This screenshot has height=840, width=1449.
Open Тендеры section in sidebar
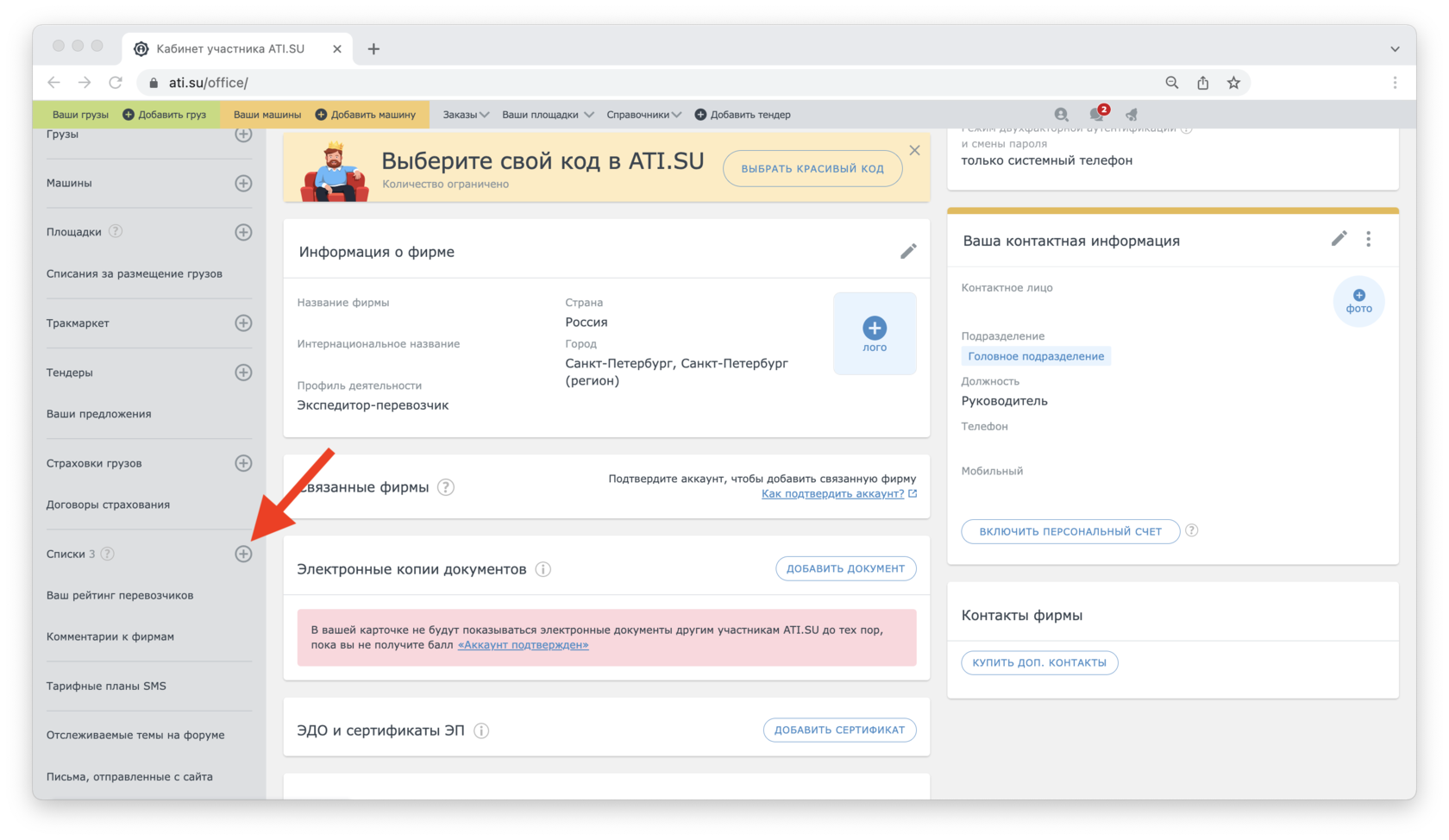(69, 373)
